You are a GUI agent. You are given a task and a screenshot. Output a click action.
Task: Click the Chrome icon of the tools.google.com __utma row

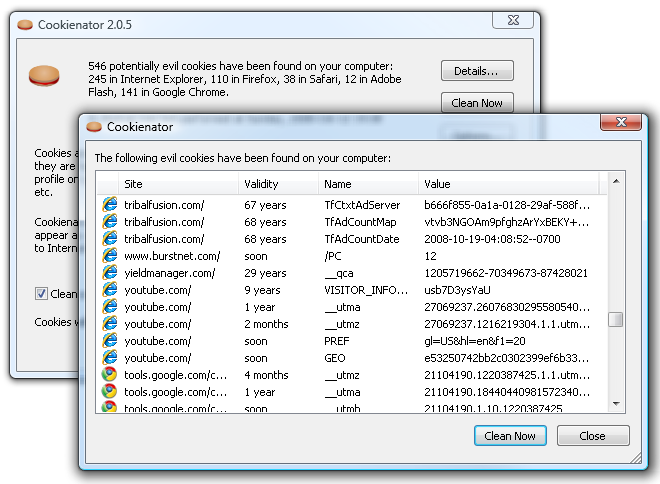tap(109, 391)
